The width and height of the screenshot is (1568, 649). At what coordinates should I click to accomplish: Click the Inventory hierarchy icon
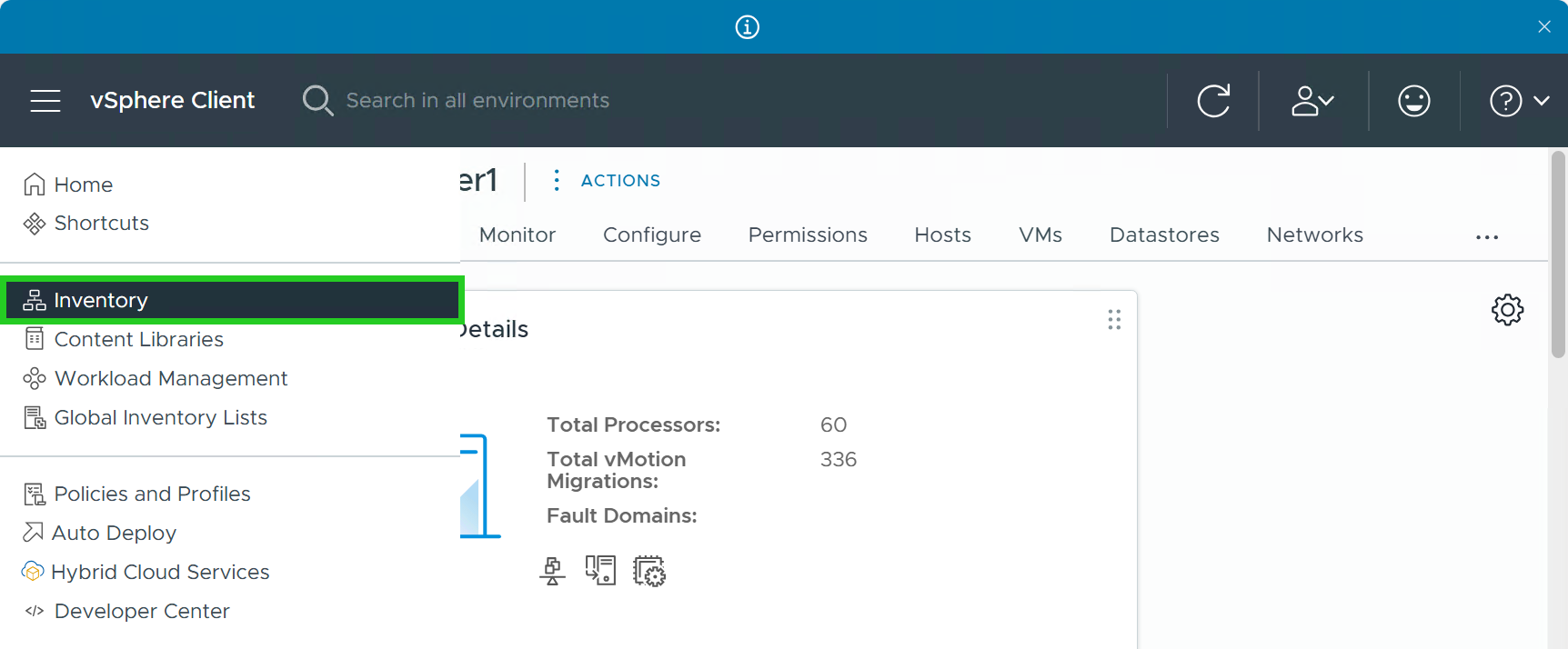pyautogui.click(x=35, y=300)
